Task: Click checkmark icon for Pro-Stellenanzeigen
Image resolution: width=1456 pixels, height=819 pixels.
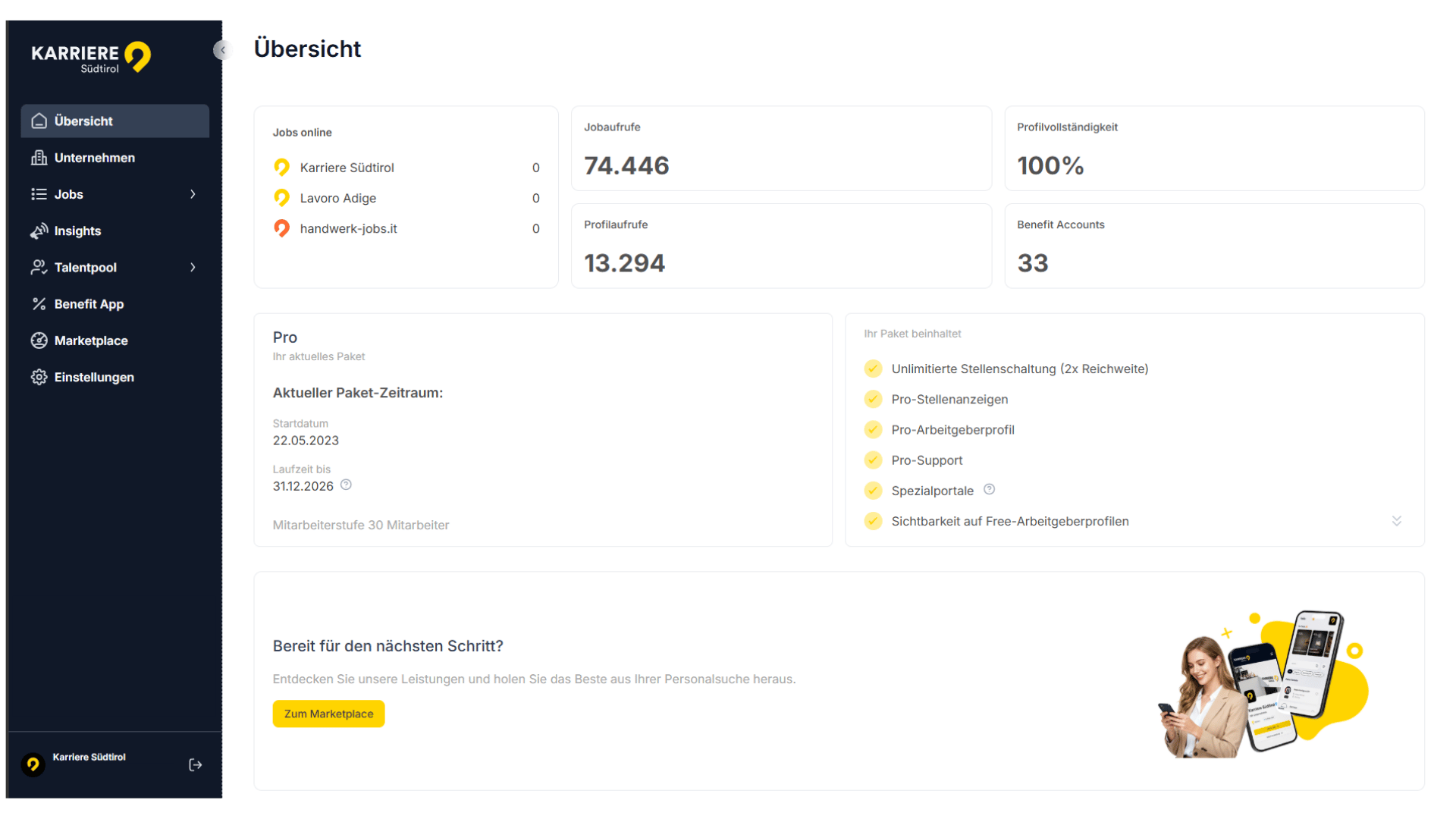Action: tap(874, 399)
